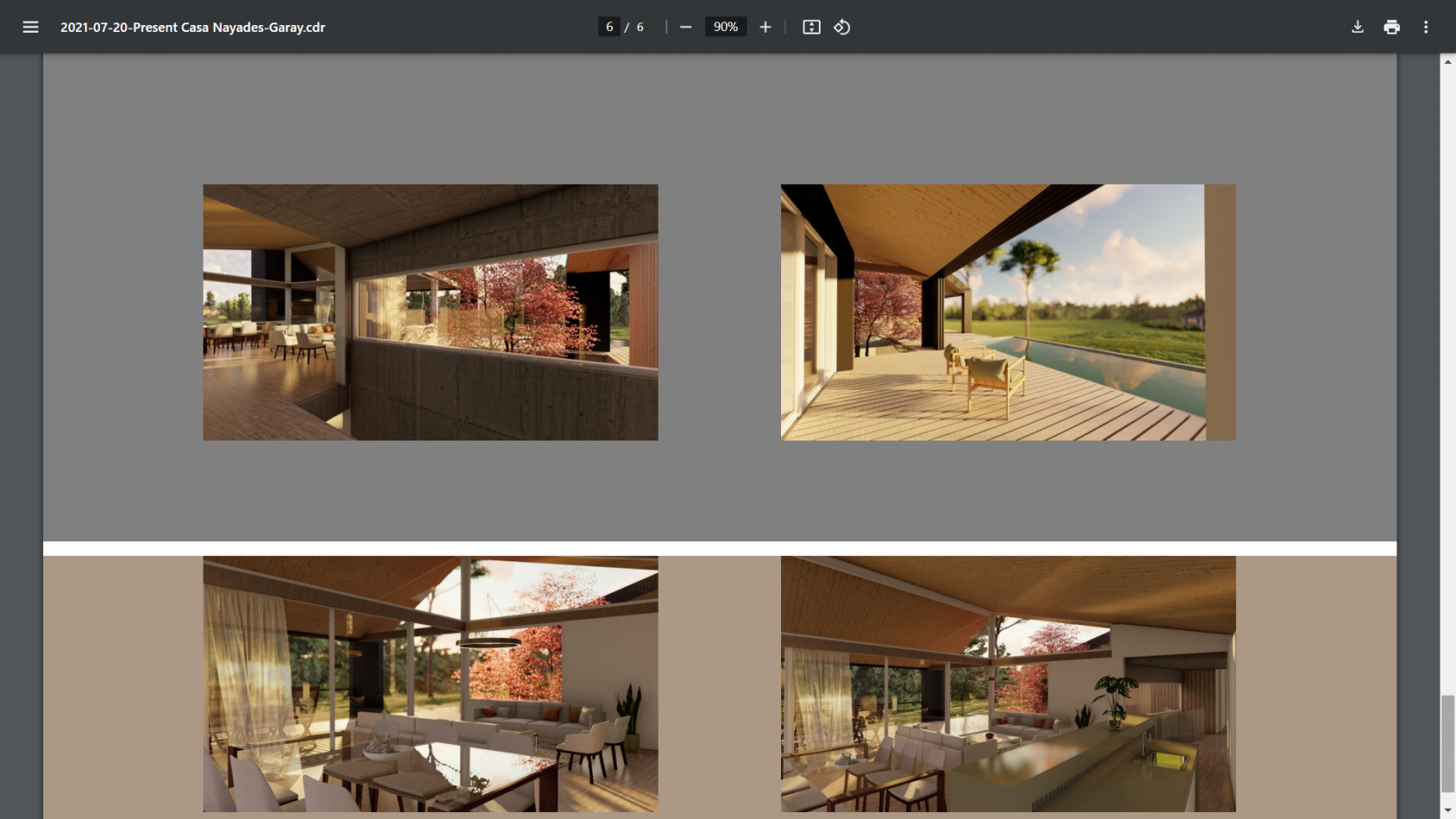Open the sidebar menu (hamburger icon)

(30, 27)
